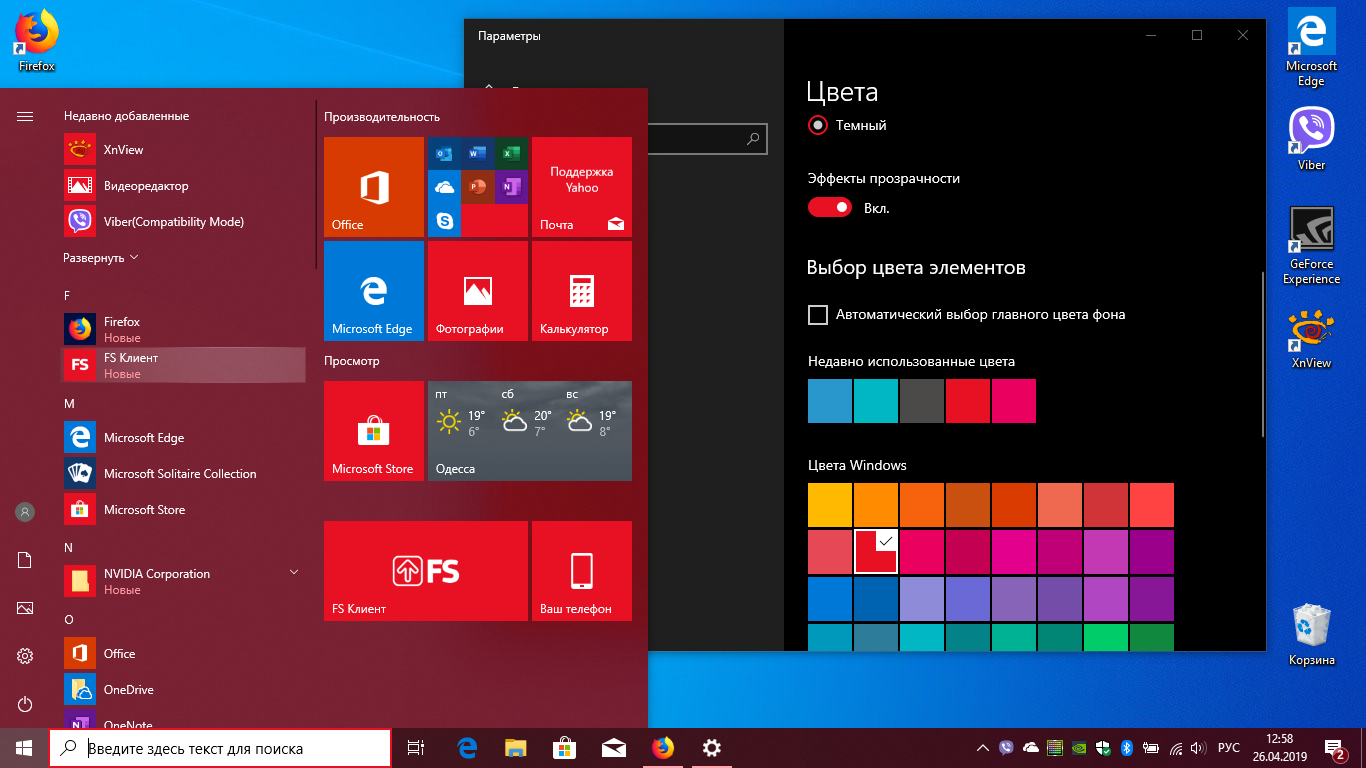1366x768 pixels.
Task: Pick the teal recently used color
Action: pyautogui.click(x=876, y=401)
